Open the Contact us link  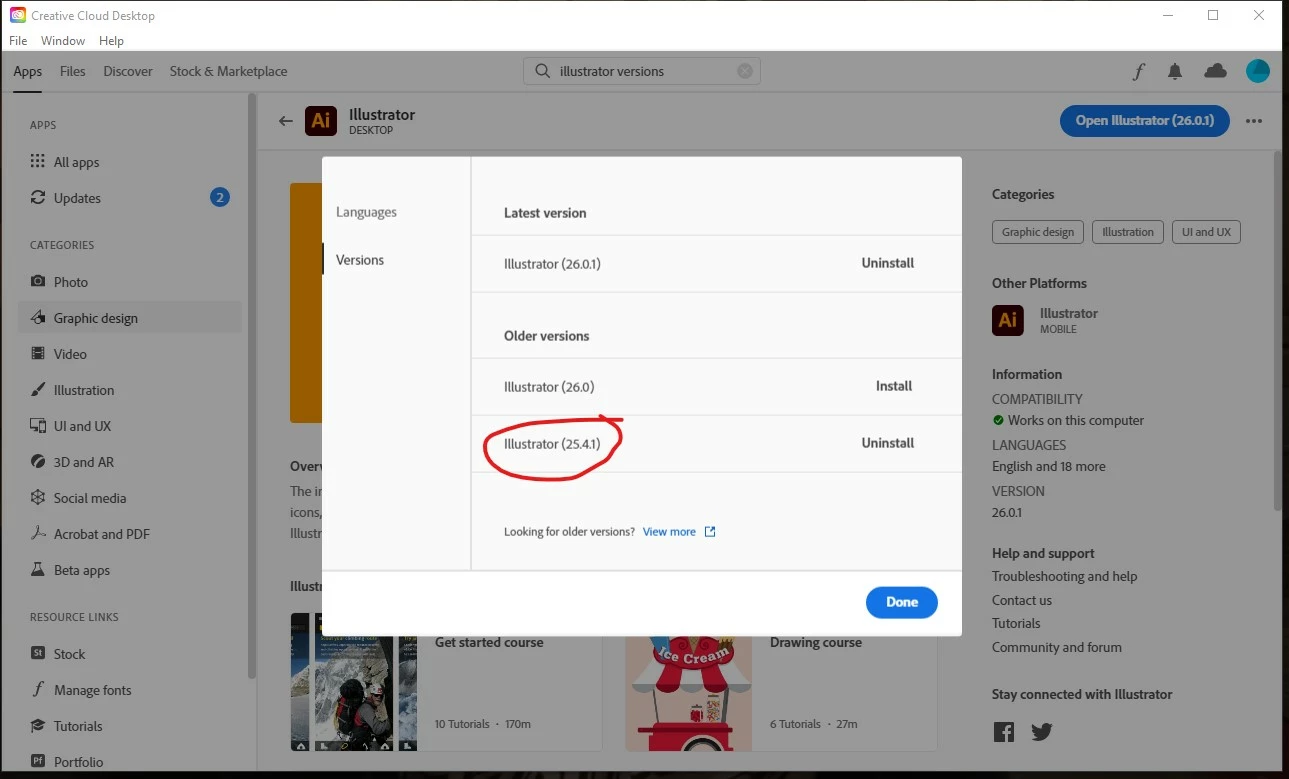pos(1022,600)
